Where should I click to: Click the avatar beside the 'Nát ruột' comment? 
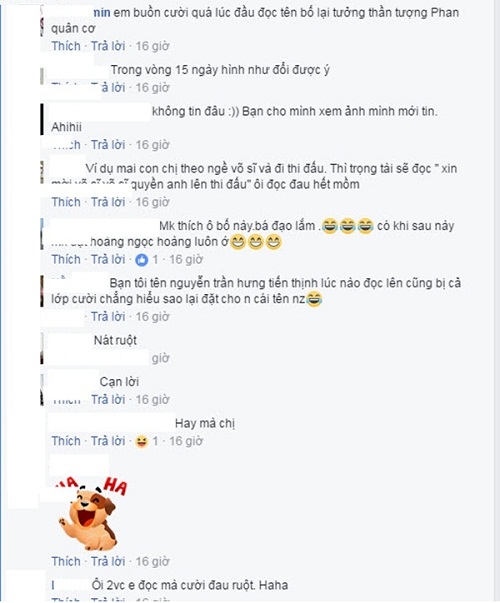[x=42, y=349]
